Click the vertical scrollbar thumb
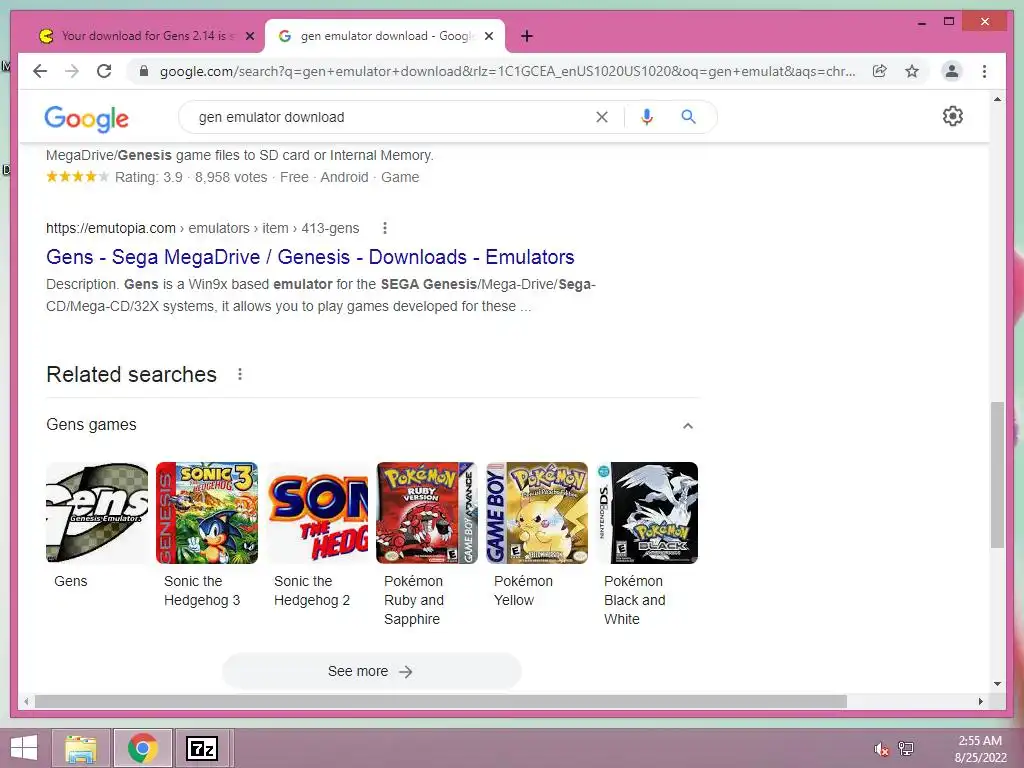 pos(997,475)
